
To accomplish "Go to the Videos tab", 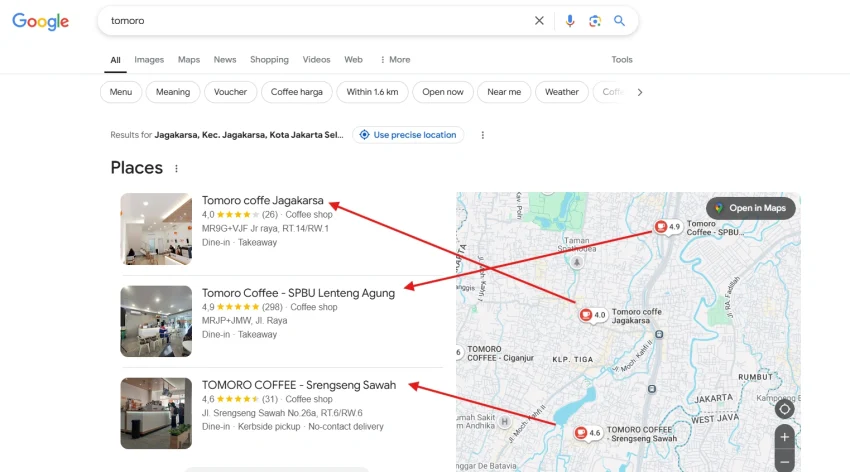I will (317, 60).
